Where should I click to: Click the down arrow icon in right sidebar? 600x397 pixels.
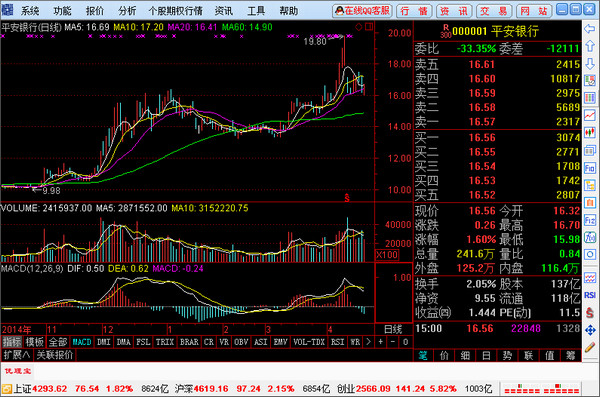pyautogui.click(x=590, y=64)
